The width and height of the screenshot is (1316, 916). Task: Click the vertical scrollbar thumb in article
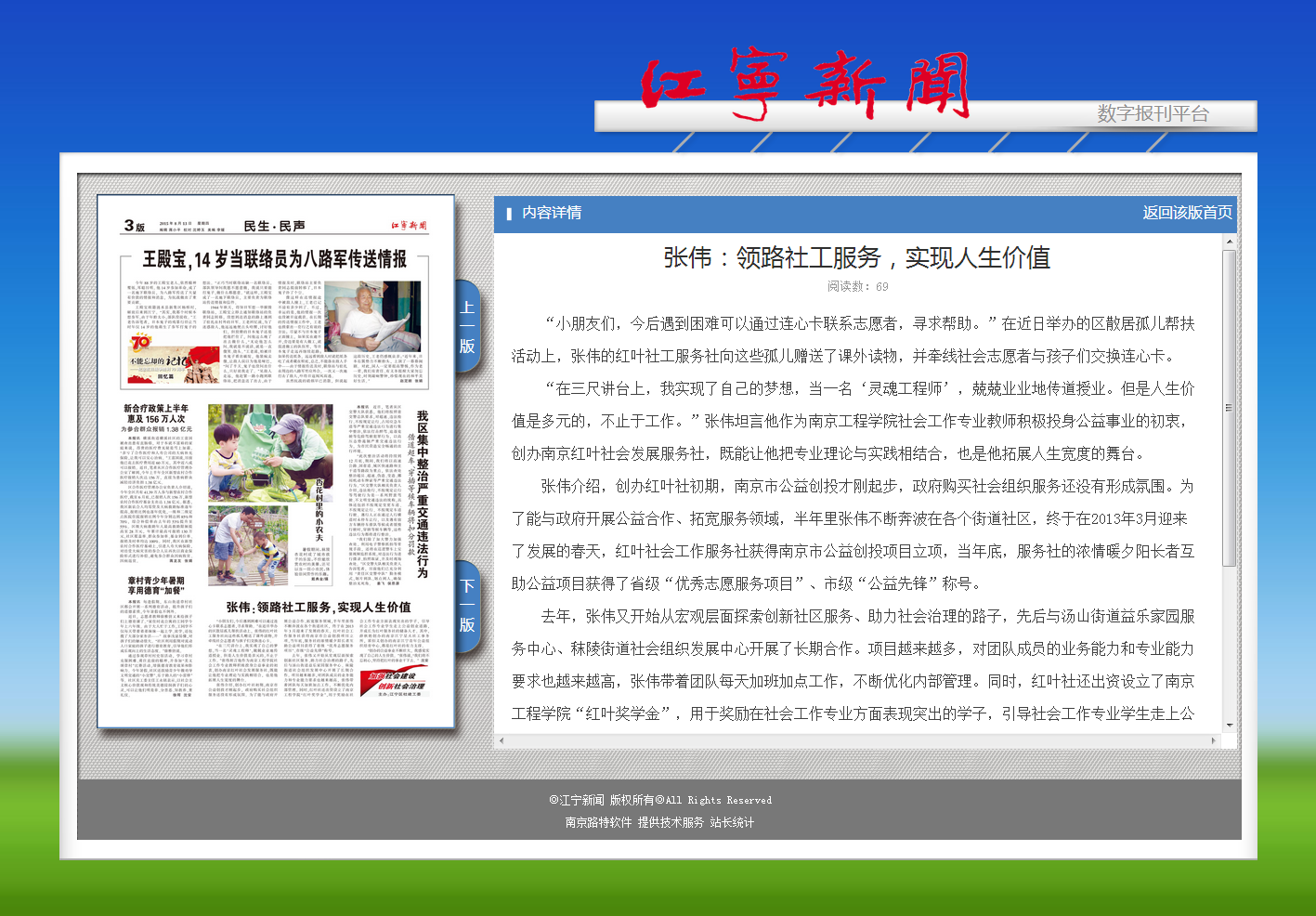[x=1229, y=407]
